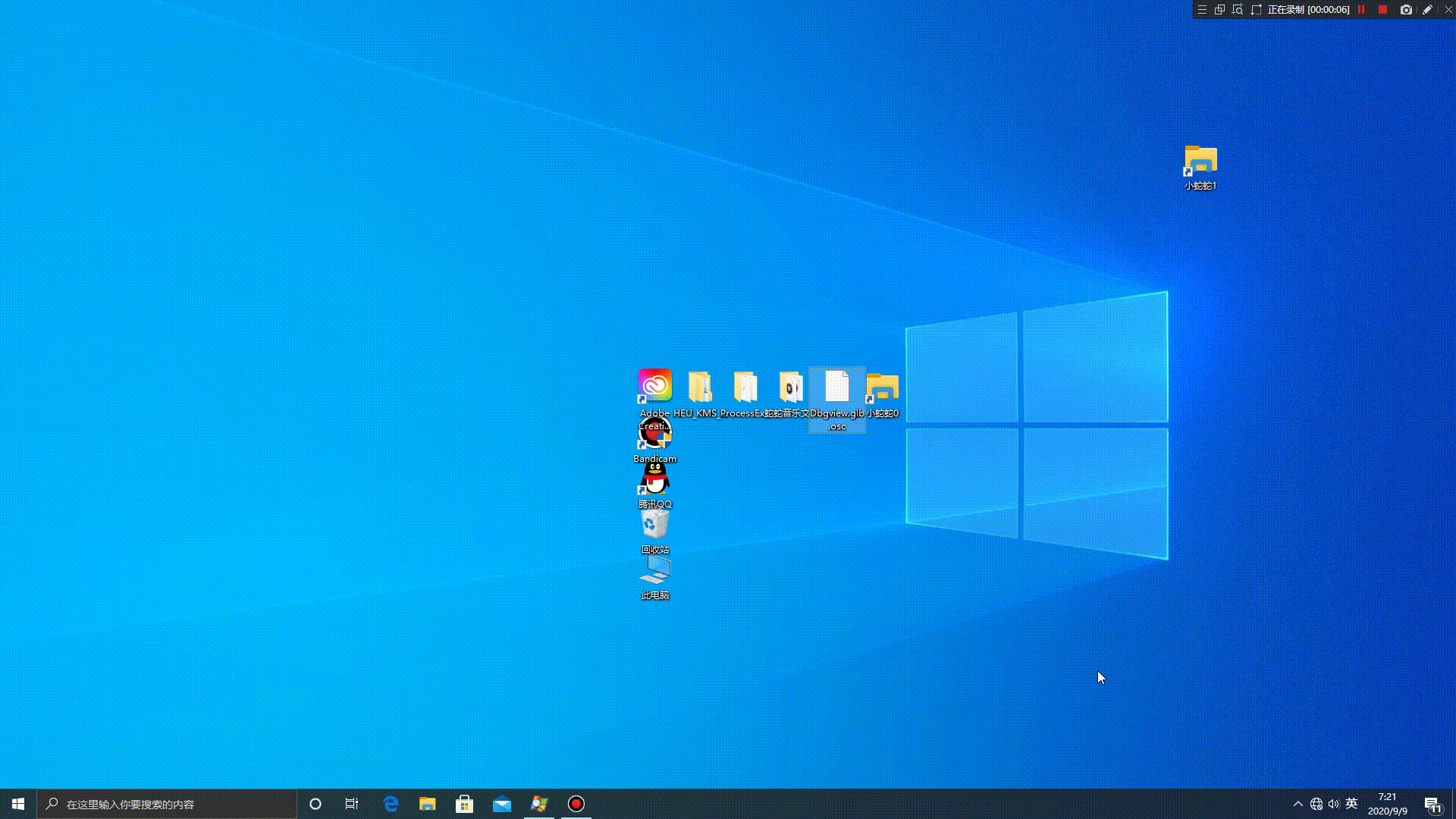Open notification center with 11 badge
Screen dimensions: 1456x819
coord(1432,805)
